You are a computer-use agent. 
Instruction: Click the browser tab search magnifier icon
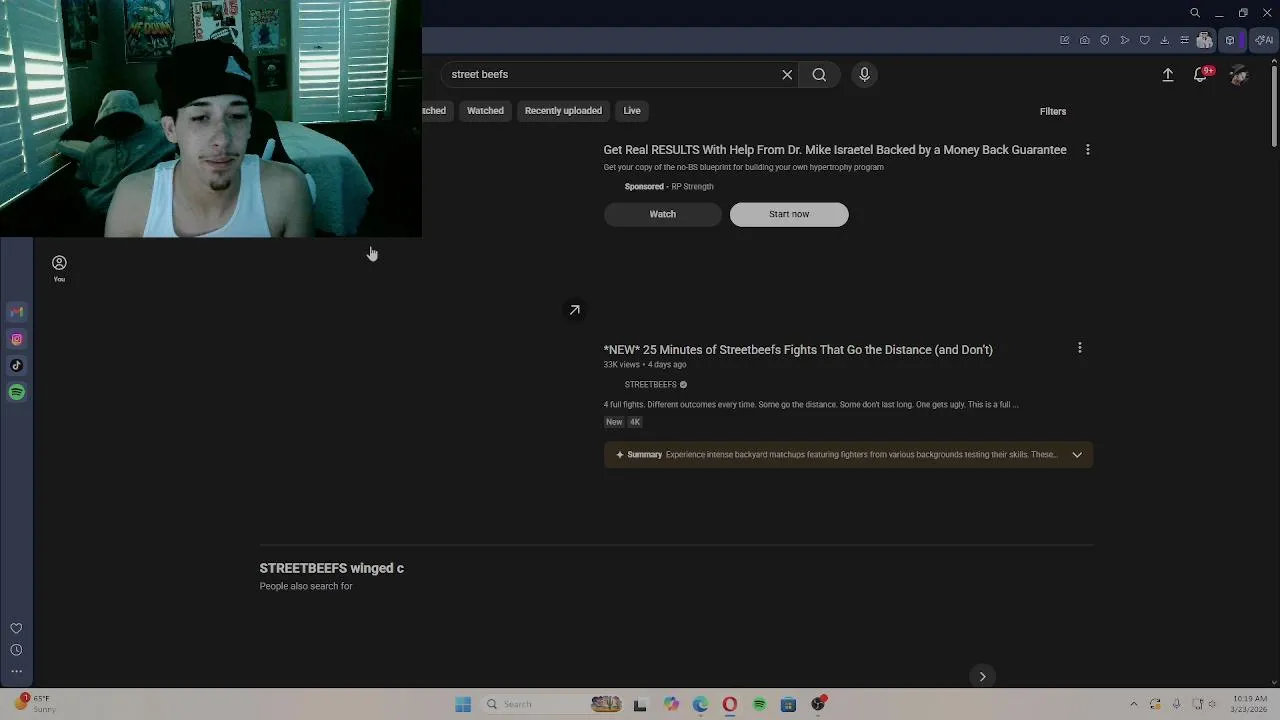(1195, 13)
